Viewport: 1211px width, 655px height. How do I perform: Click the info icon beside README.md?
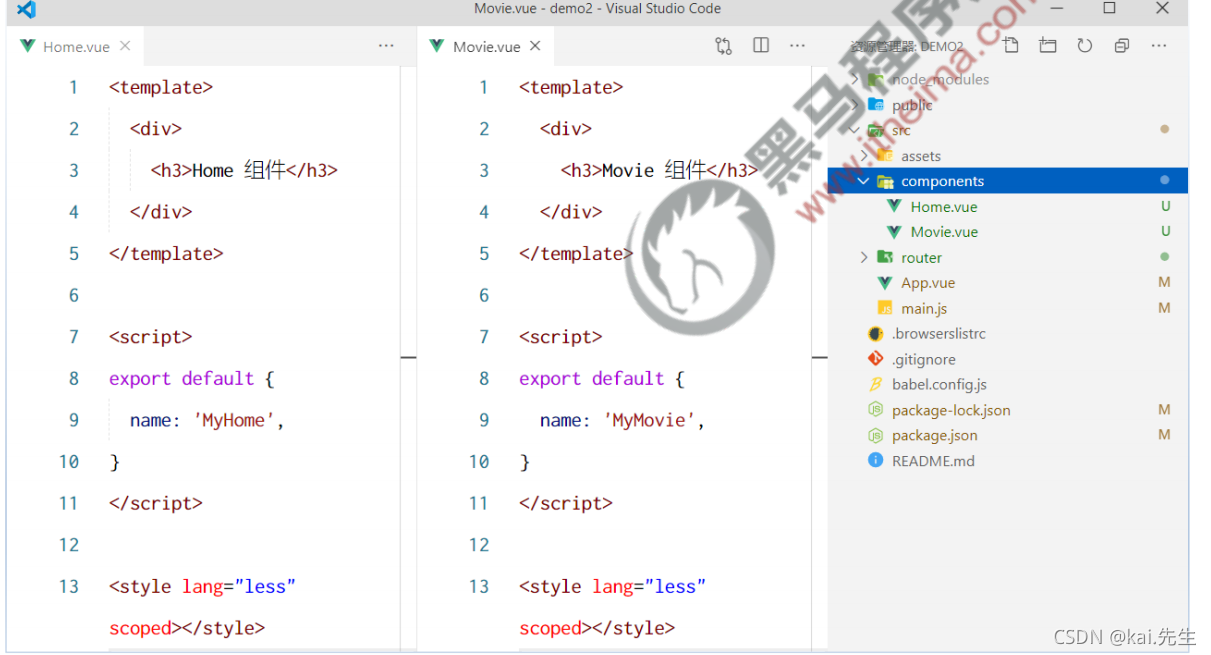(876, 461)
